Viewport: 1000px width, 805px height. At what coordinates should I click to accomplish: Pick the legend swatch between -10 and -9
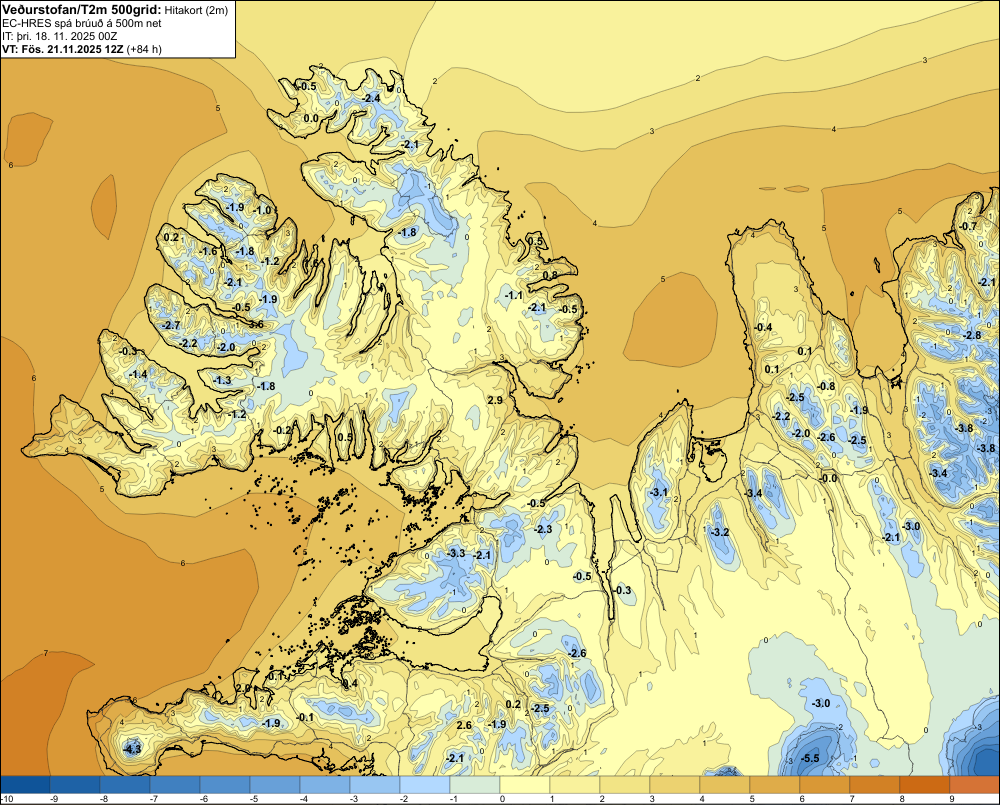(25, 785)
